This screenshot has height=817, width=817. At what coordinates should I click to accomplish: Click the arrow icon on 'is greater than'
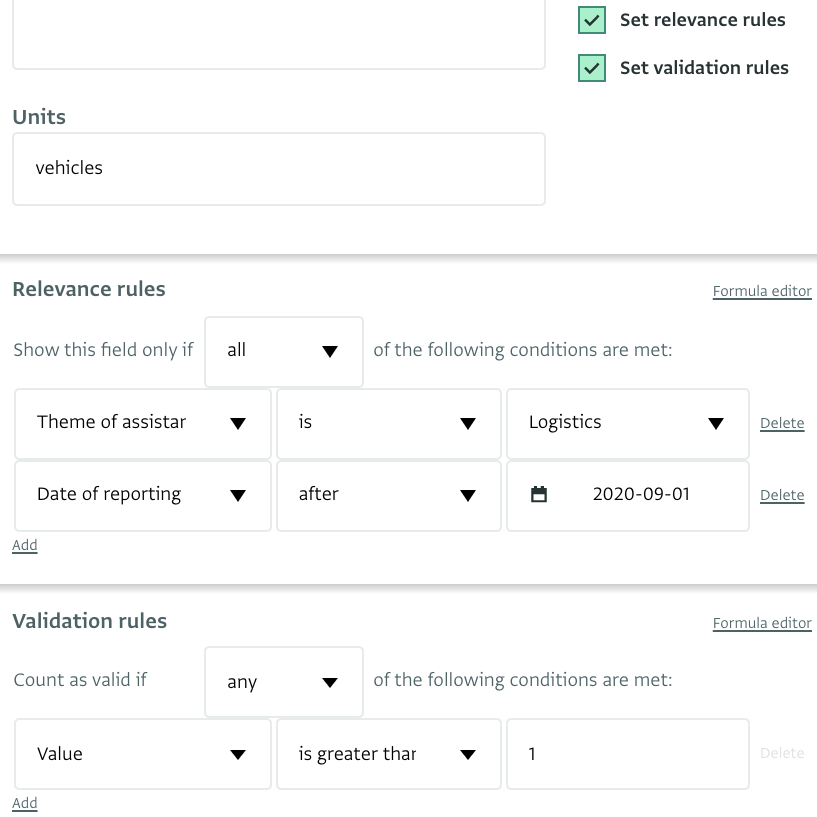click(467, 754)
